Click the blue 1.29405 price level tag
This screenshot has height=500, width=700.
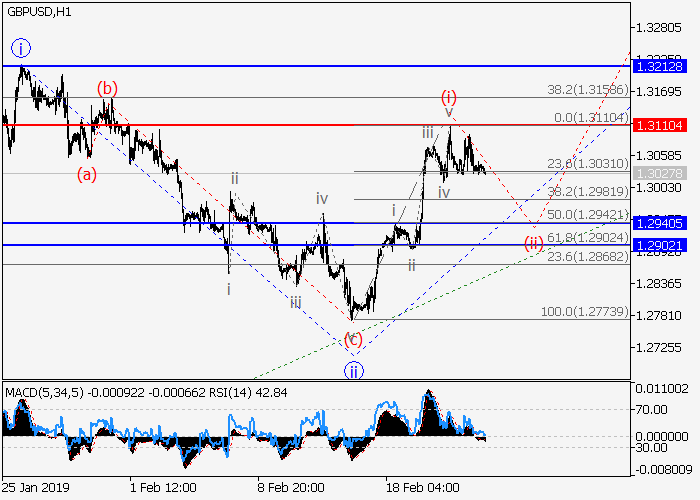tap(660, 223)
